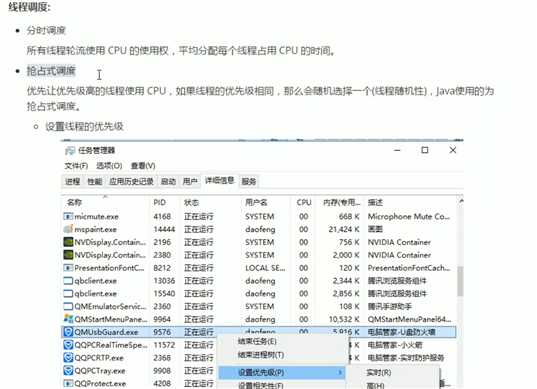The width and height of the screenshot is (537, 389).
Task: Switch to the 性能 tab
Action: (95, 181)
